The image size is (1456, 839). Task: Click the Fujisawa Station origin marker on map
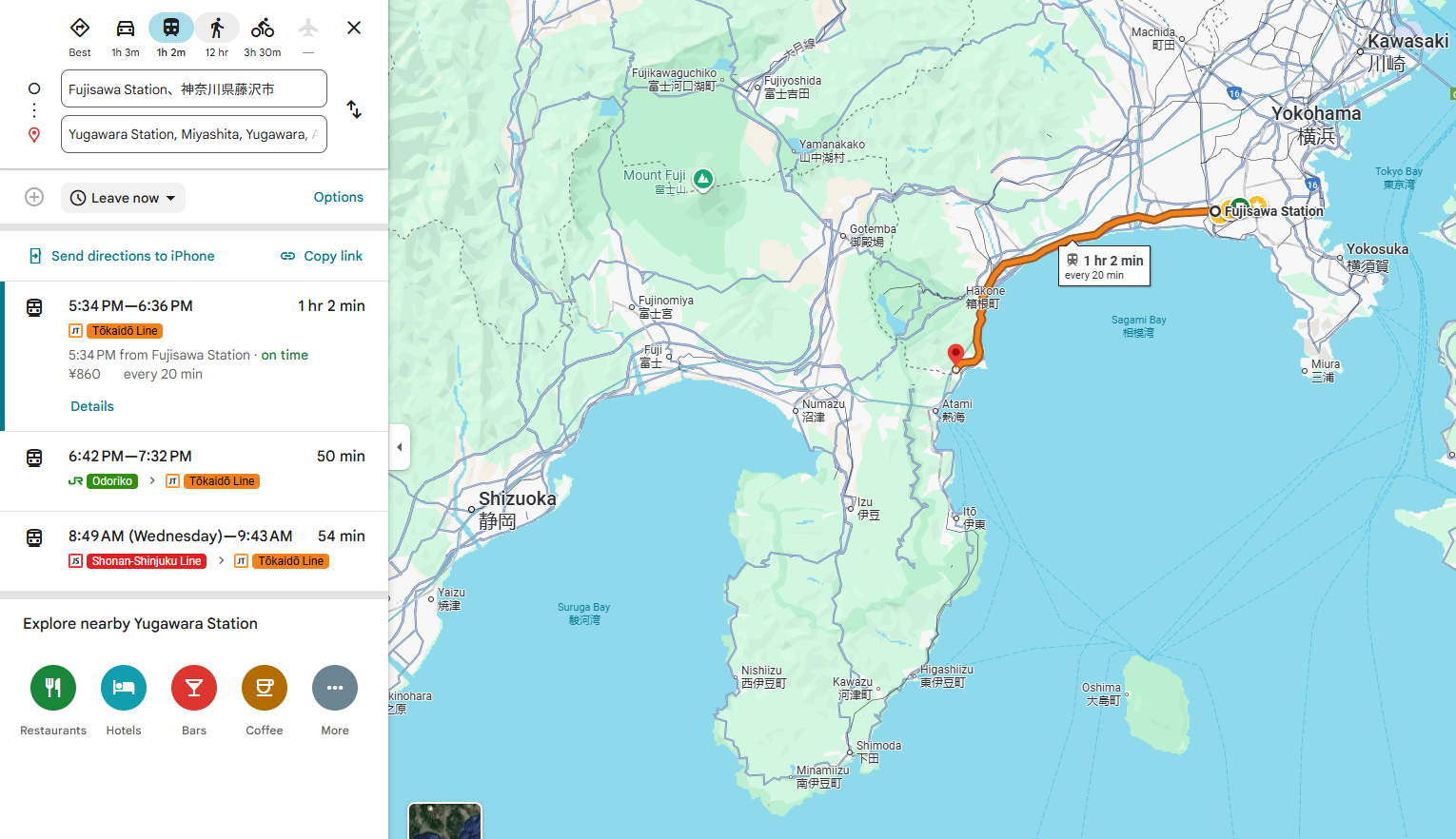click(x=1215, y=211)
